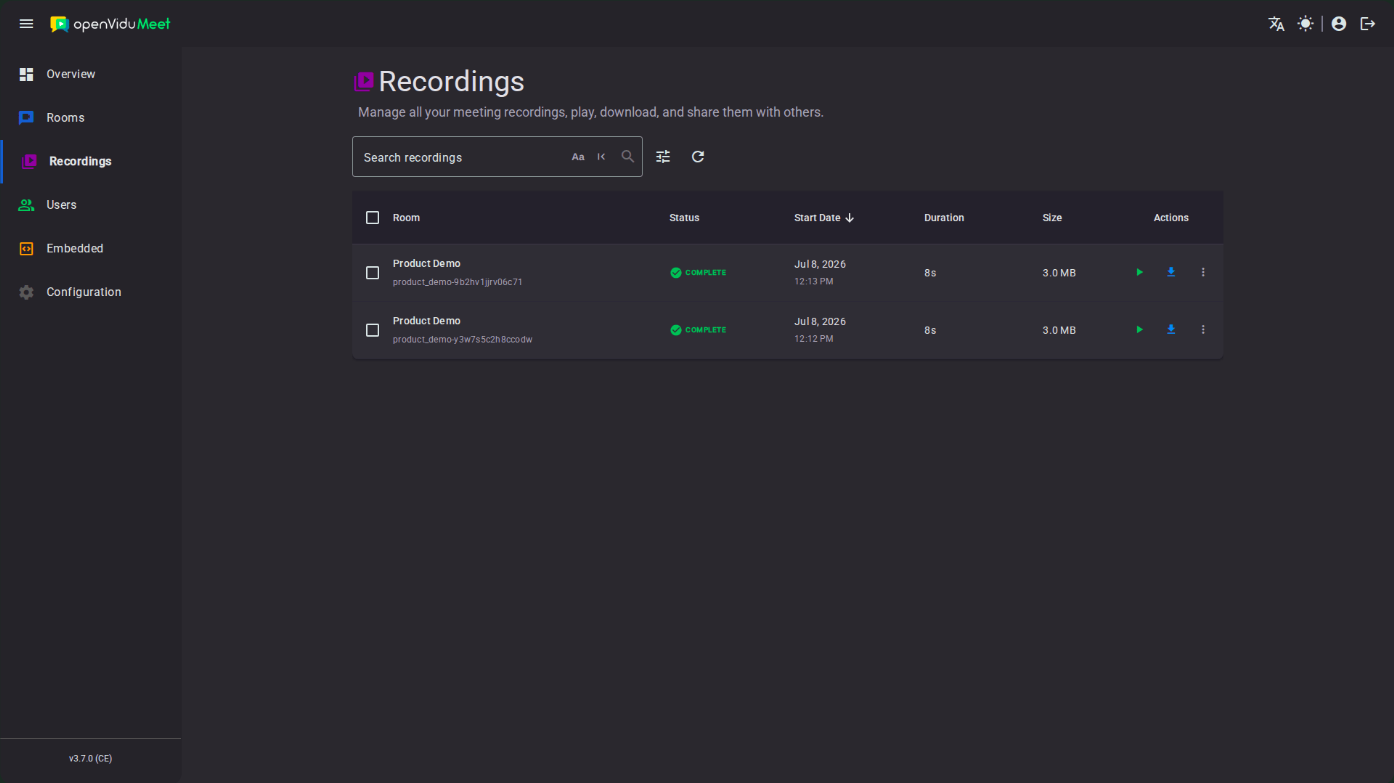Click room ID product_demo-y3w7s5c2h8ccodw
The width and height of the screenshot is (1394, 783).
(x=462, y=340)
